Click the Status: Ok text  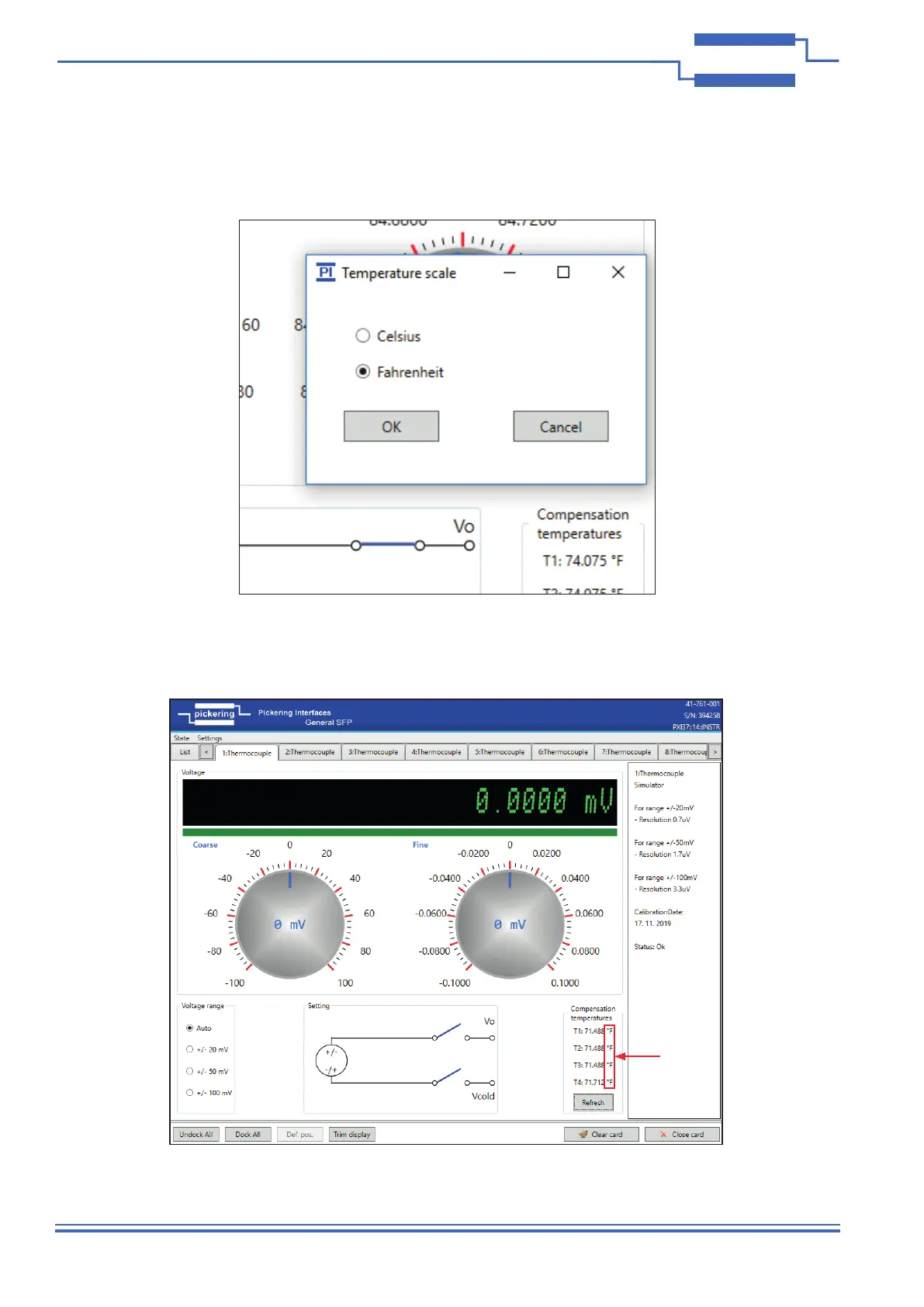click(x=649, y=947)
